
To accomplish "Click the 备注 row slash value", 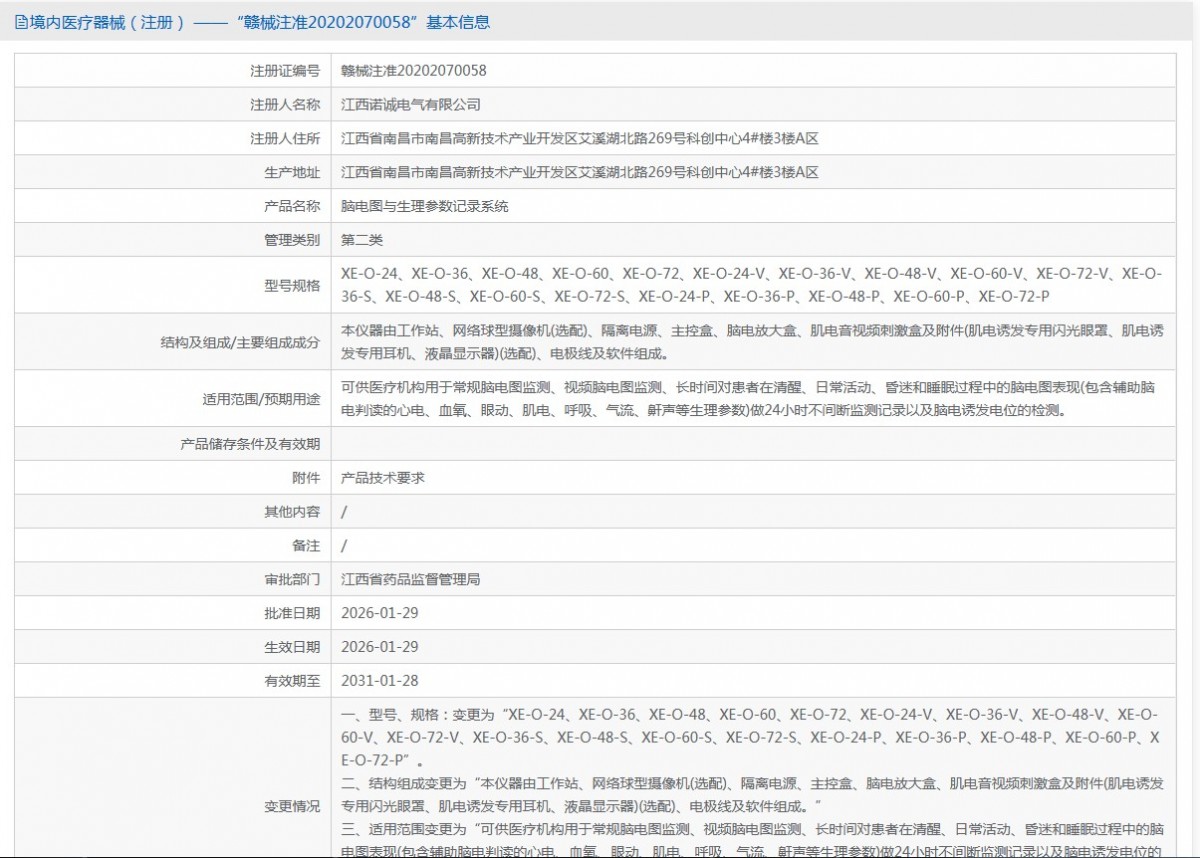I will click(x=344, y=546).
